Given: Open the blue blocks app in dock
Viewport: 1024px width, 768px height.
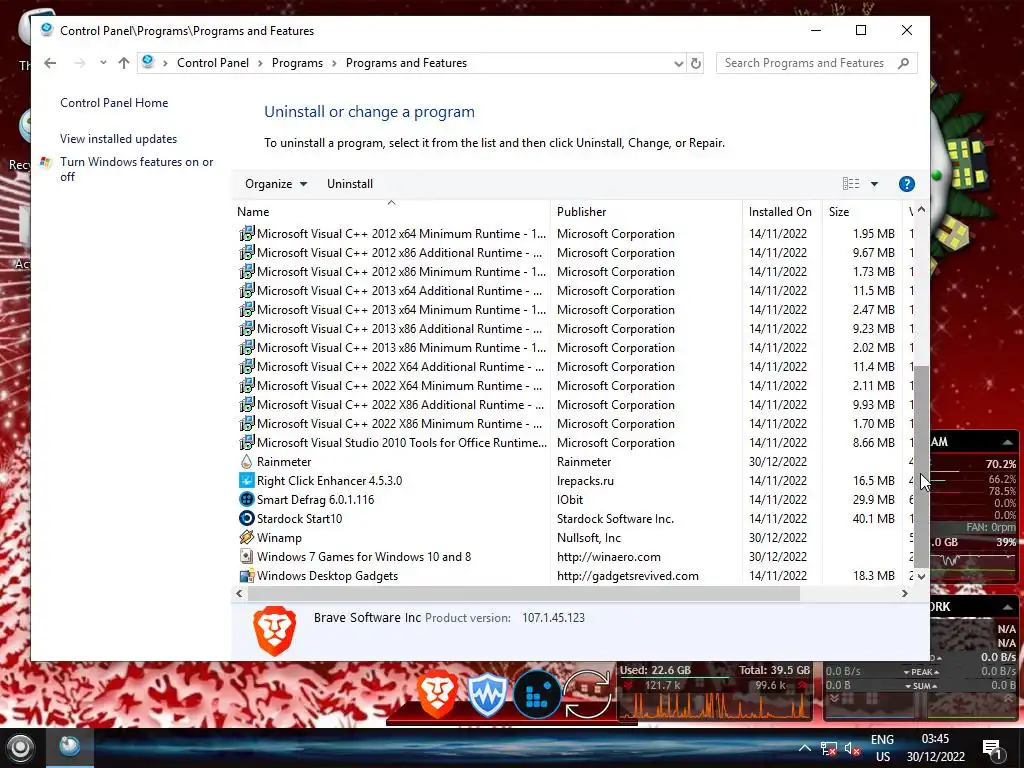Looking at the screenshot, I should 537,695.
